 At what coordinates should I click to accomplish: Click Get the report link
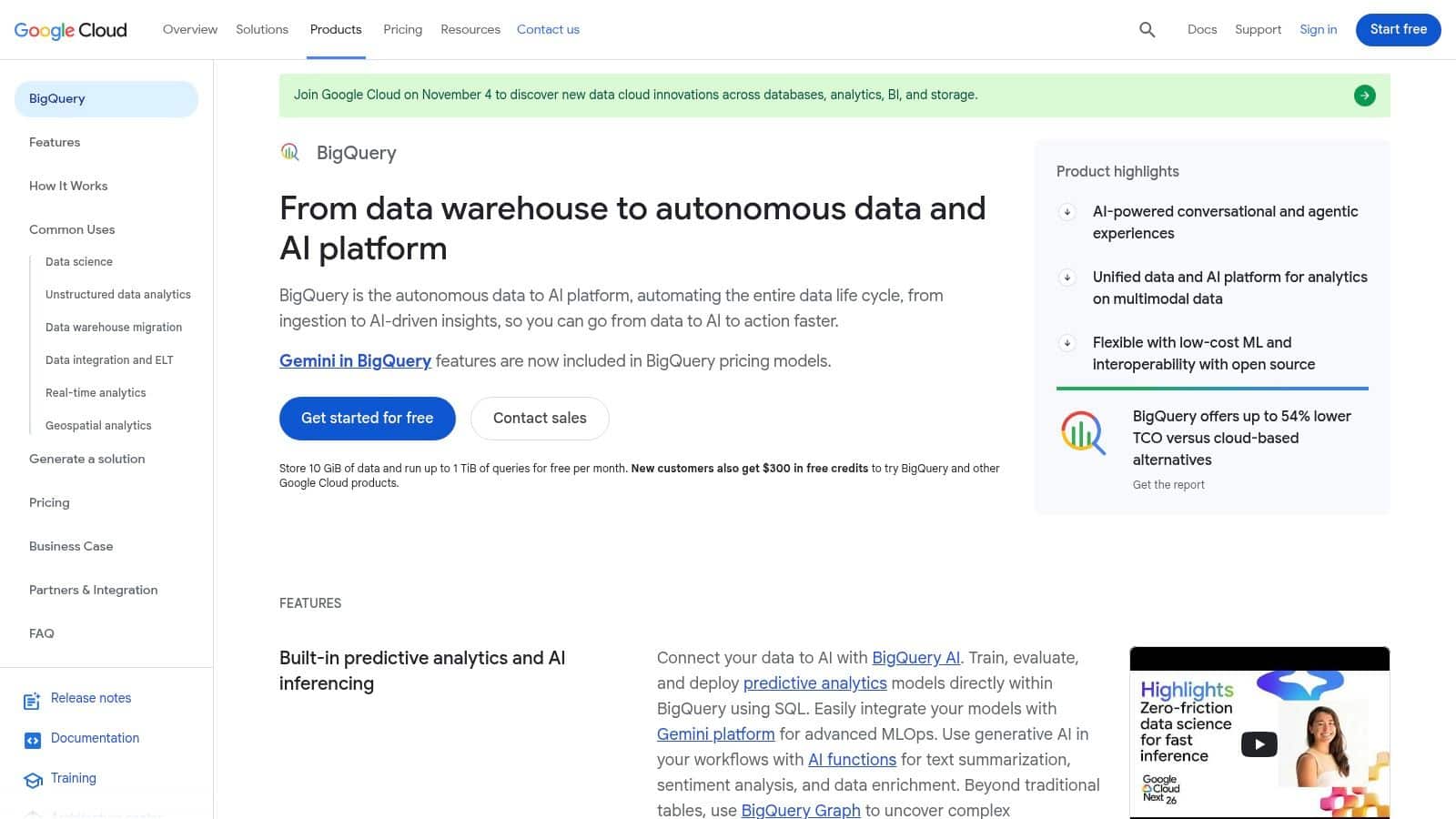tap(1168, 485)
